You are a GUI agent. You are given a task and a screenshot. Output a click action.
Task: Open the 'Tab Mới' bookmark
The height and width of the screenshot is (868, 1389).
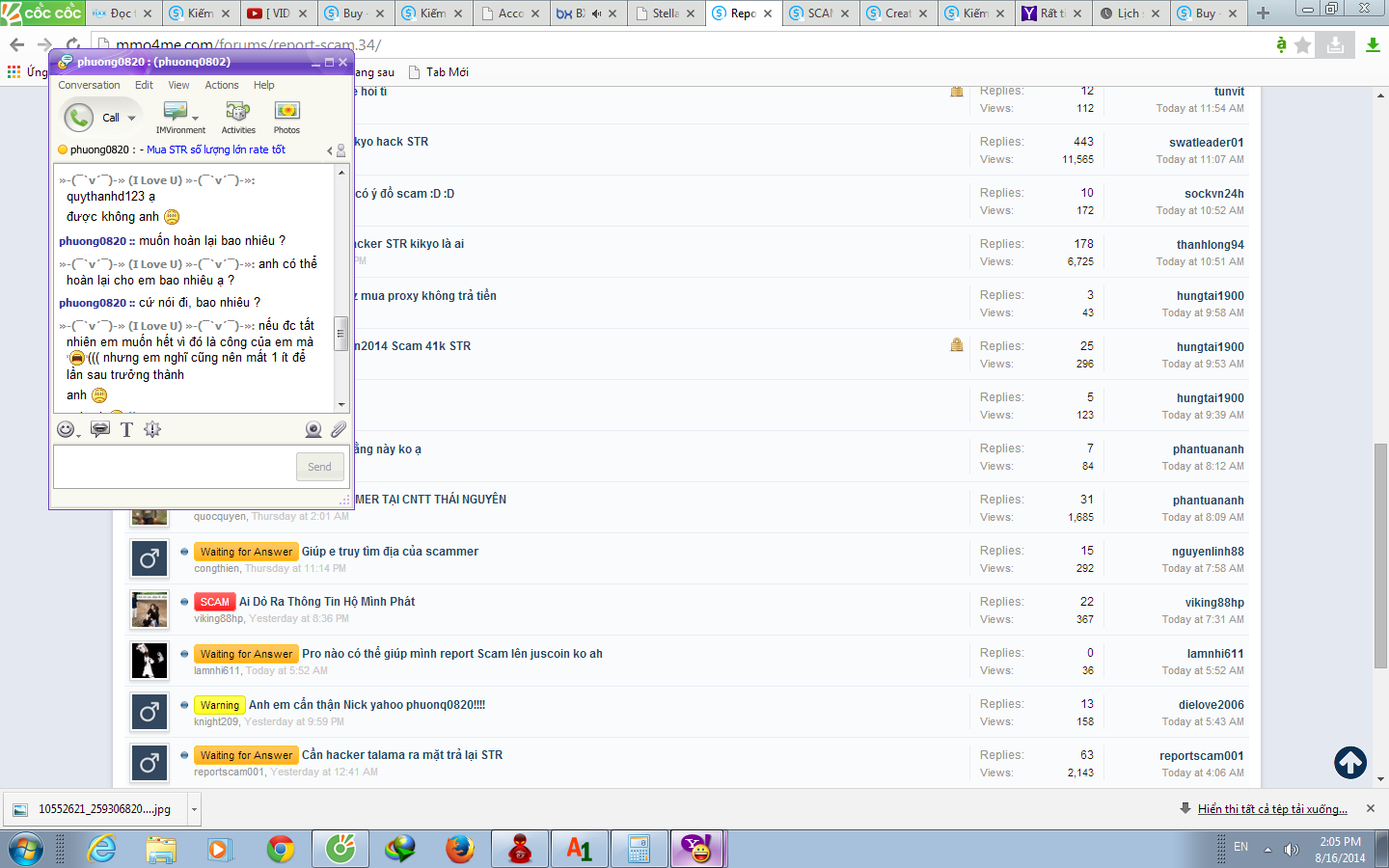[x=439, y=72]
